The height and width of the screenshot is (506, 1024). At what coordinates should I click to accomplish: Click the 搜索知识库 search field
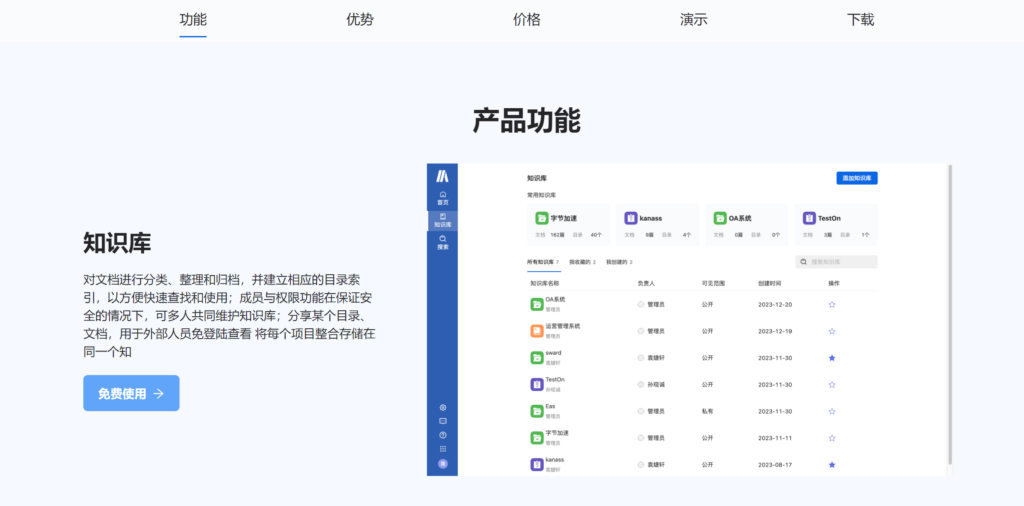click(x=838, y=262)
